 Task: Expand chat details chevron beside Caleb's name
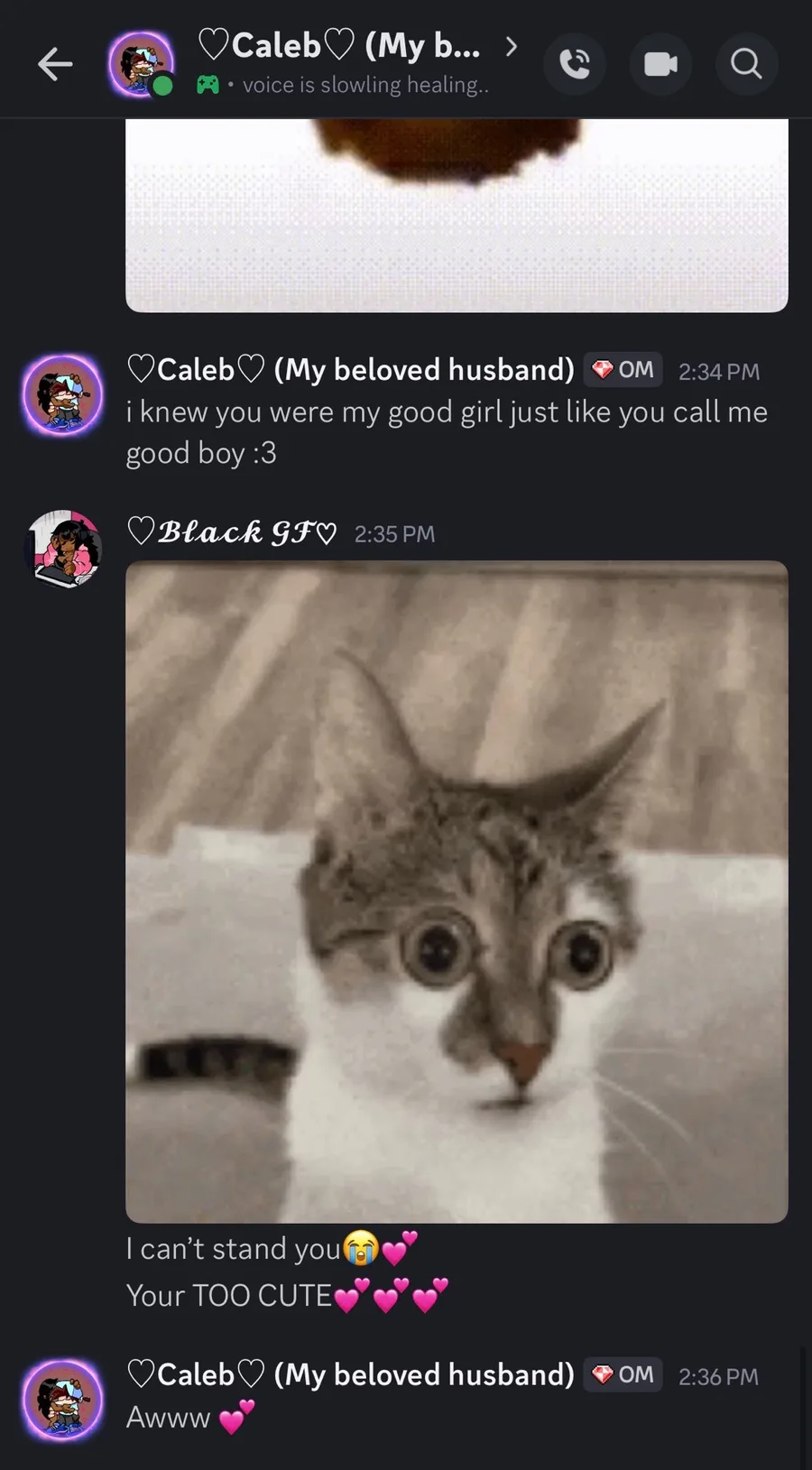tap(511, 46)
